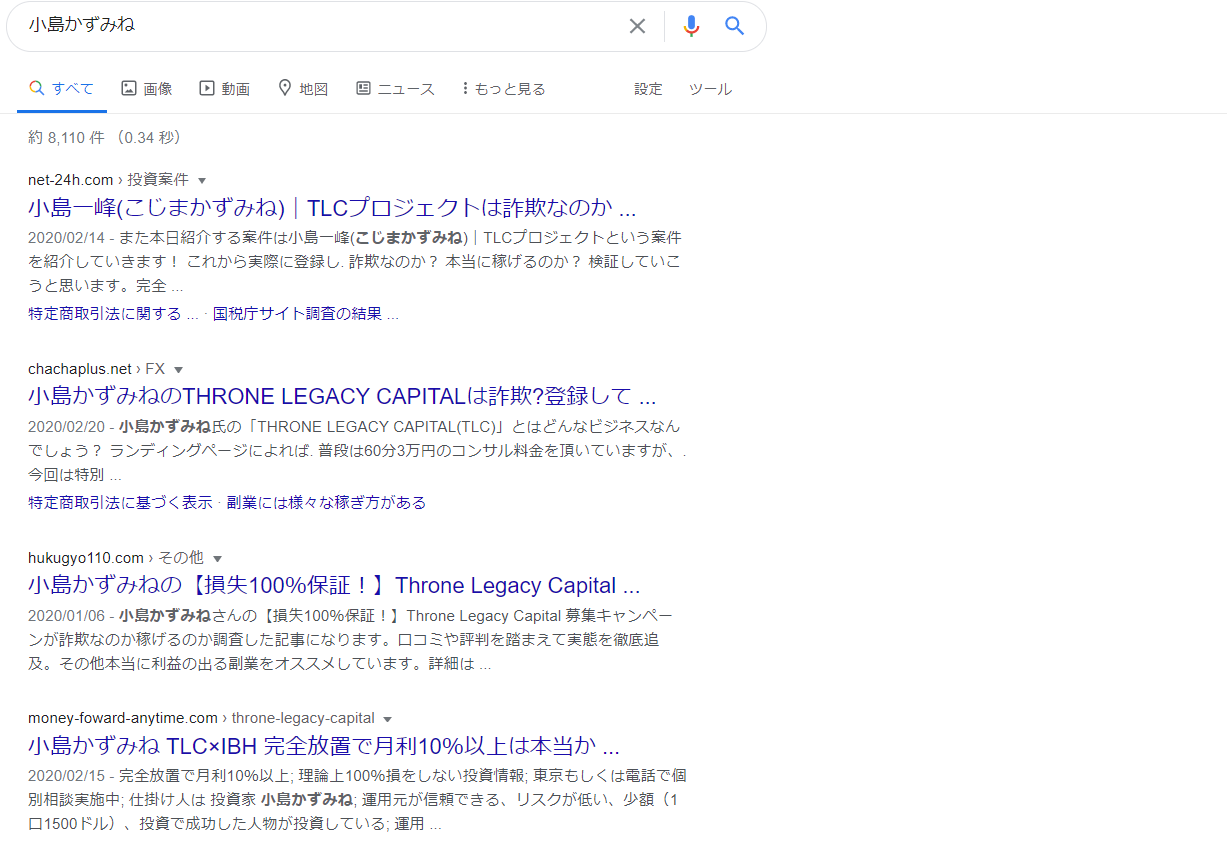Switch to the 画像 tab
This screenshot has height=845, width=1227.
click(147, 89)
